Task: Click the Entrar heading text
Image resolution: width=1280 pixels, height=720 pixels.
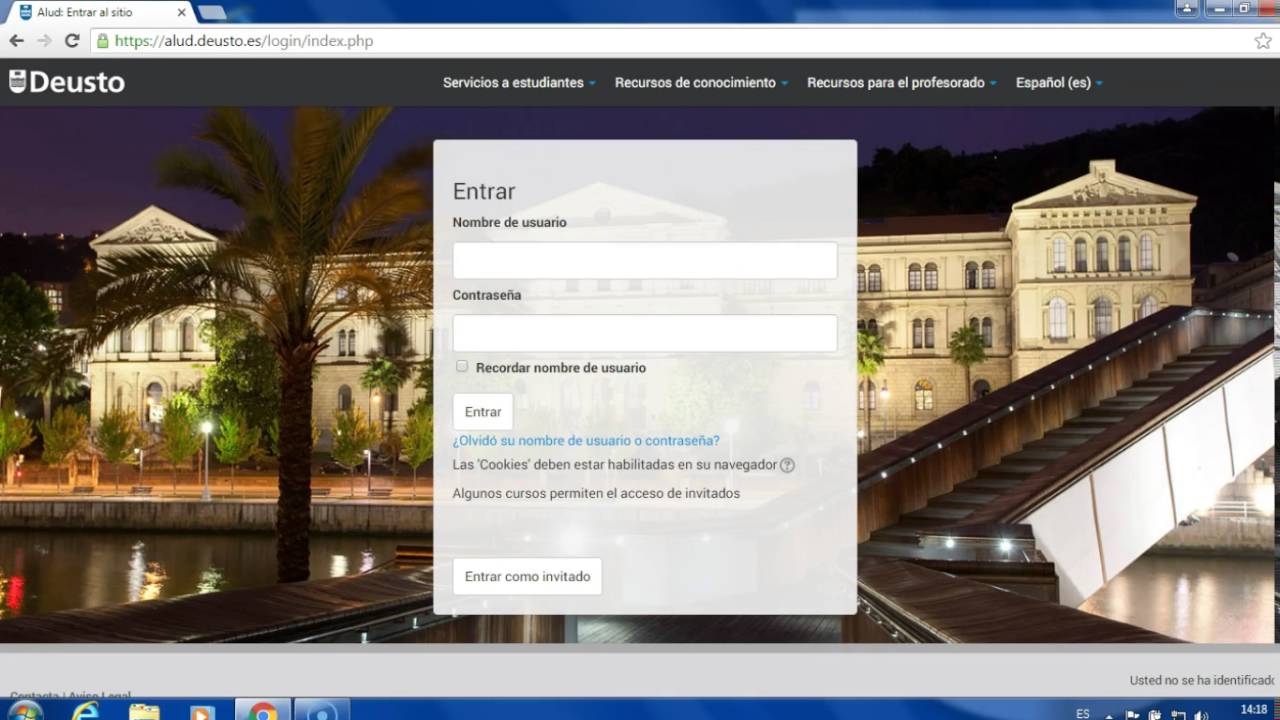Action: click(484, 191)
